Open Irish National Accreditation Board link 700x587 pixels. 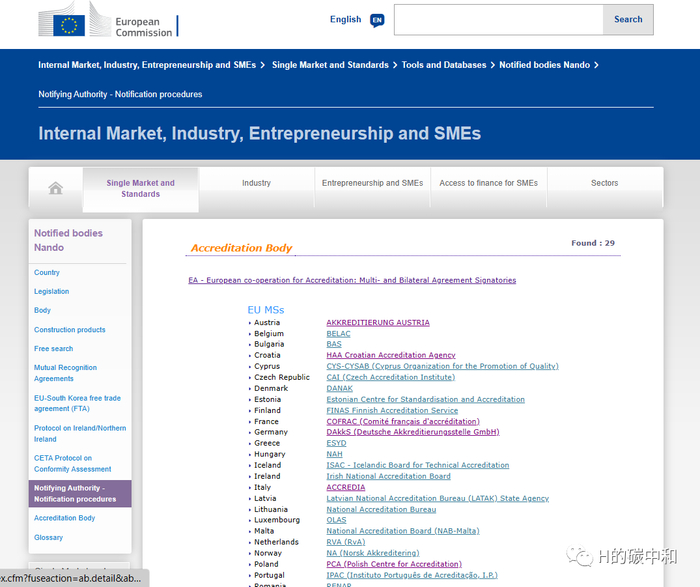388,476
